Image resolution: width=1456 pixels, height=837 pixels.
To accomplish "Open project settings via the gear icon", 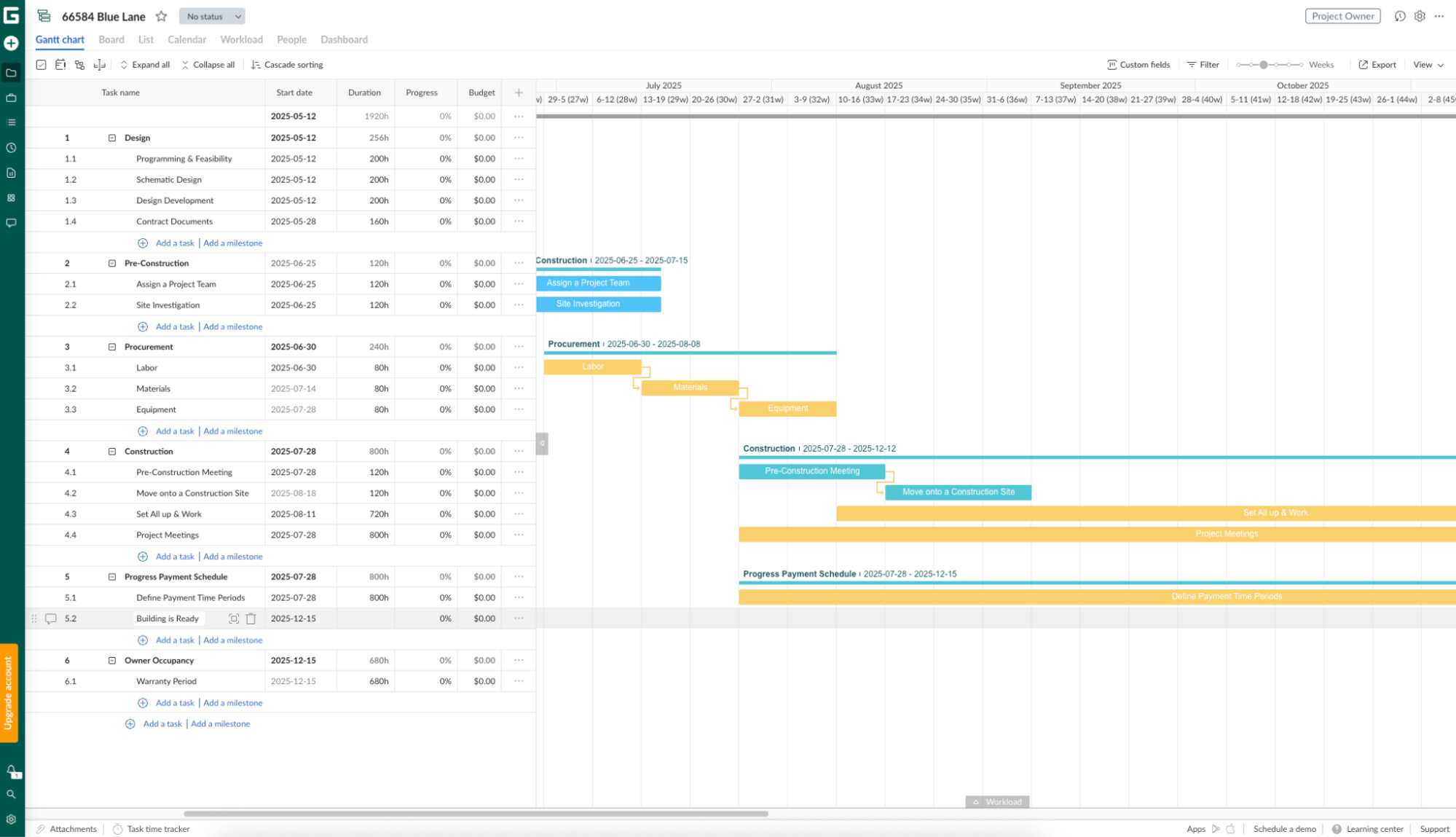I will [x=1419, y=15].
